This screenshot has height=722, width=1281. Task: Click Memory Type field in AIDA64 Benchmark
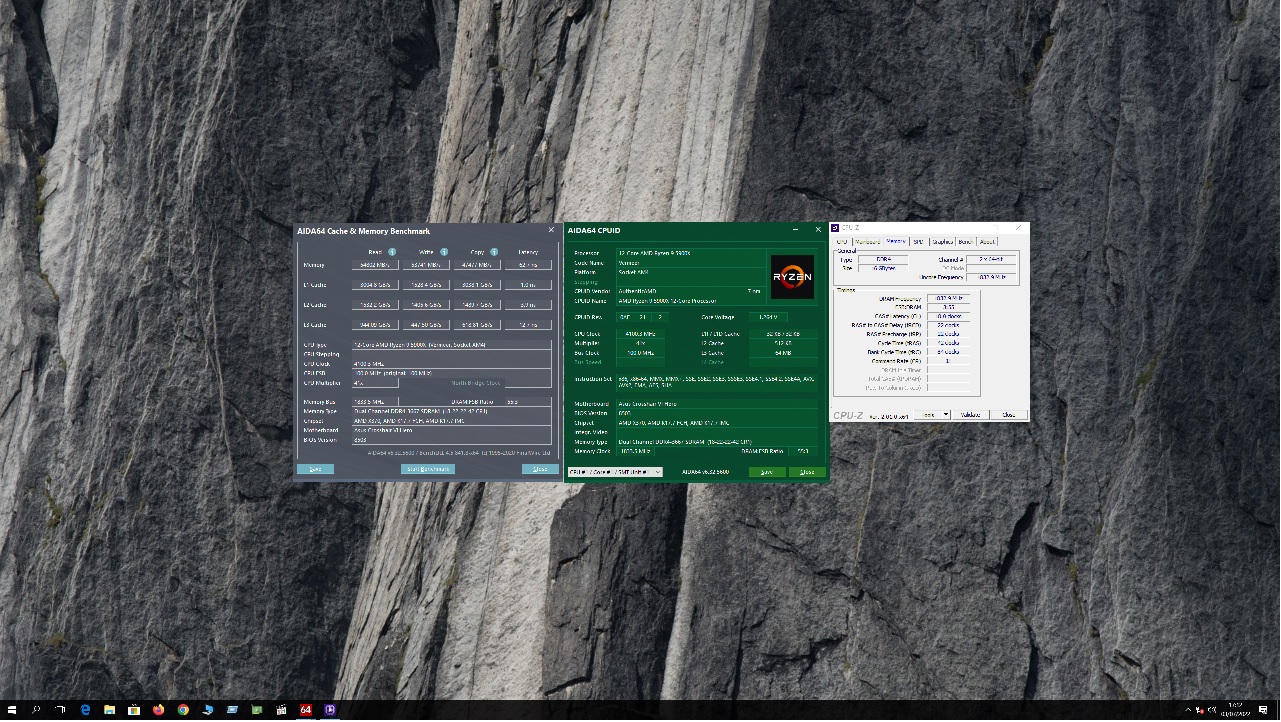pos(451,411)
